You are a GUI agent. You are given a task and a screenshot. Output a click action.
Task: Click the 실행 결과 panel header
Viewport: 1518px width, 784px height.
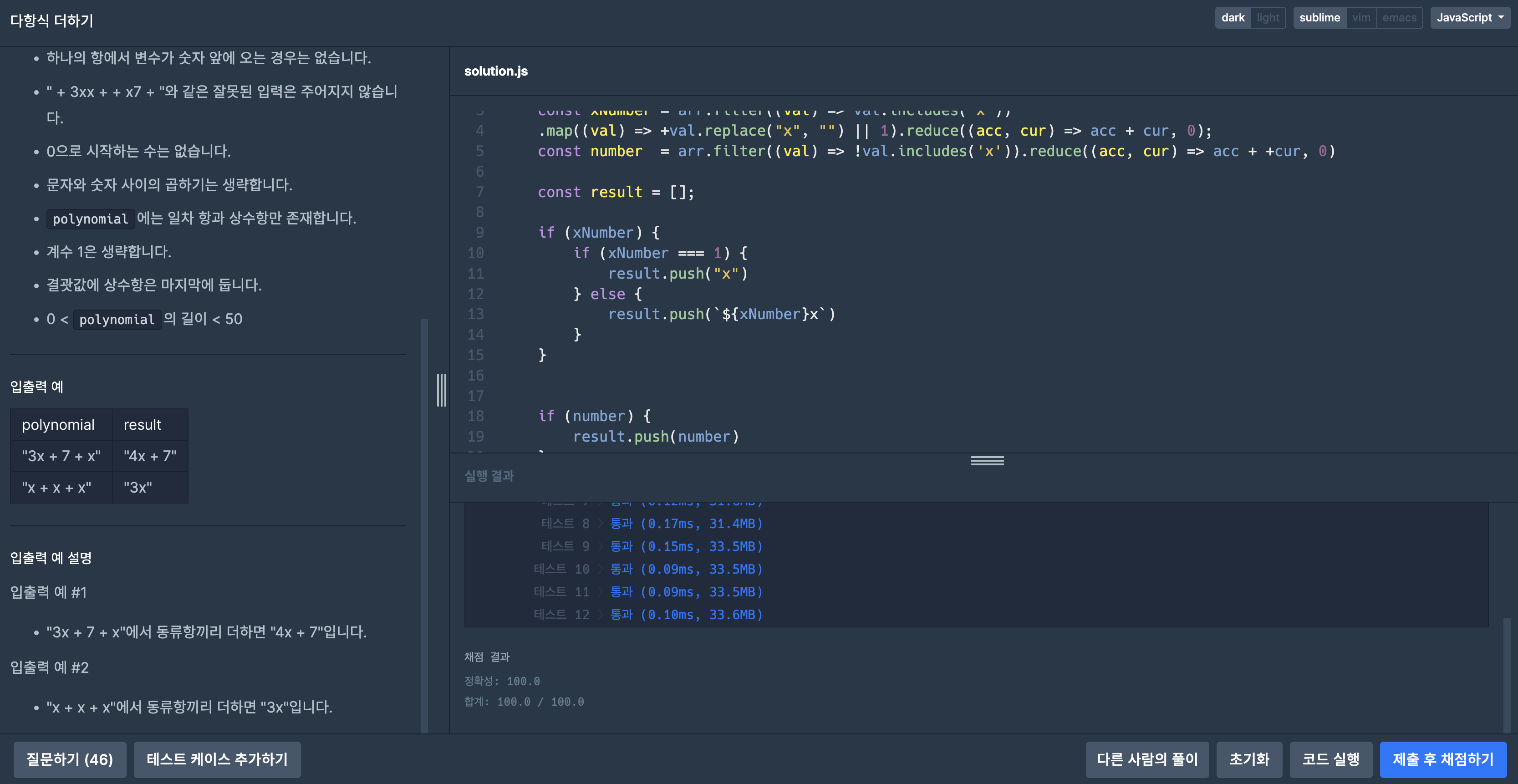click(x=489, y=476)
